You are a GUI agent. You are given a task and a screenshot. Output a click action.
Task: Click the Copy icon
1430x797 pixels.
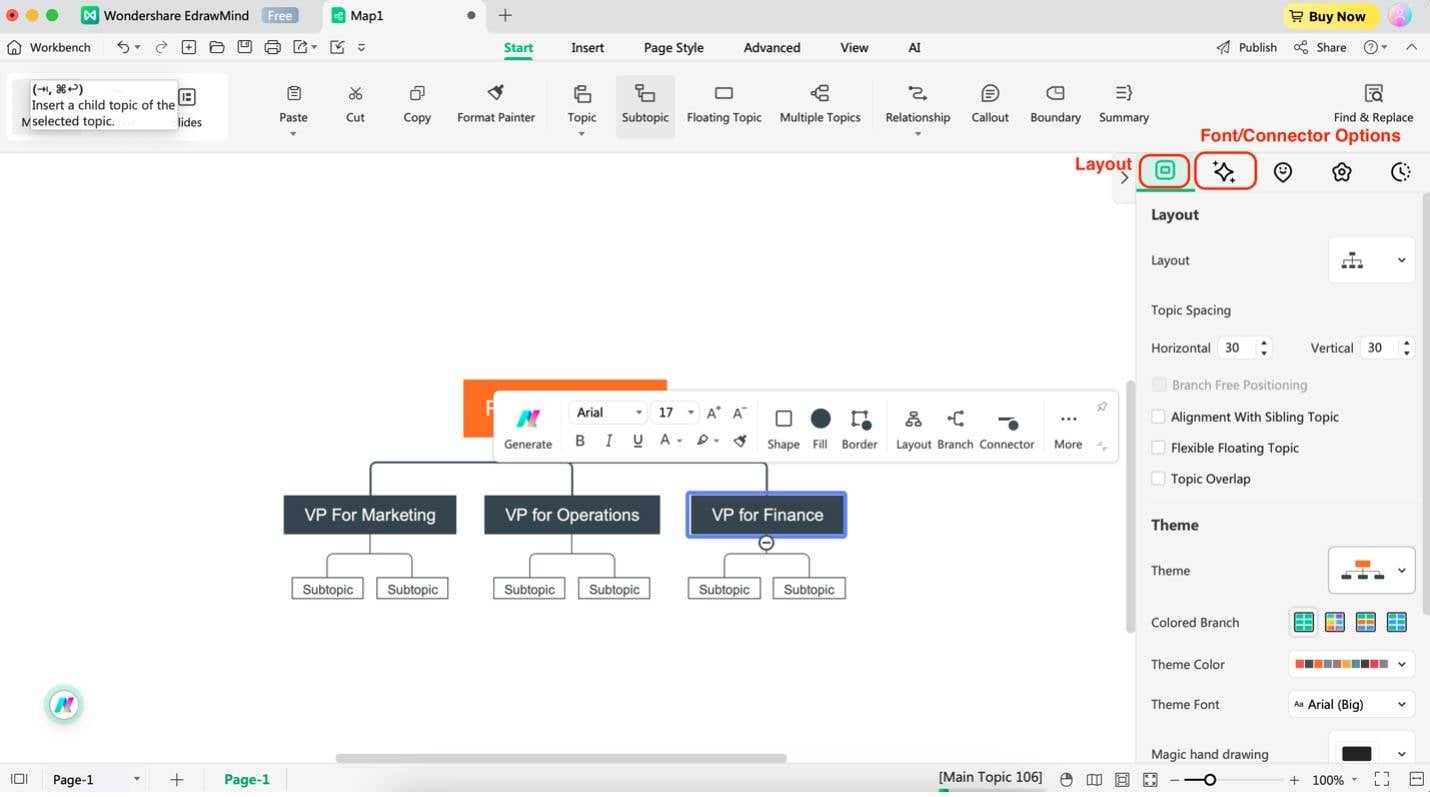click(x=417, y=94)
